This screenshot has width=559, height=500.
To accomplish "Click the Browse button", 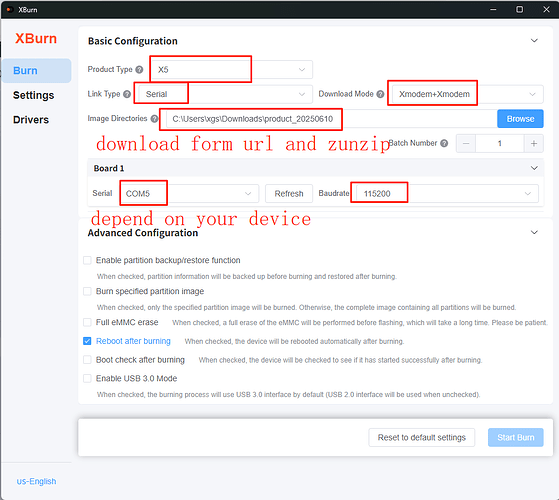I will click(520, 119).
